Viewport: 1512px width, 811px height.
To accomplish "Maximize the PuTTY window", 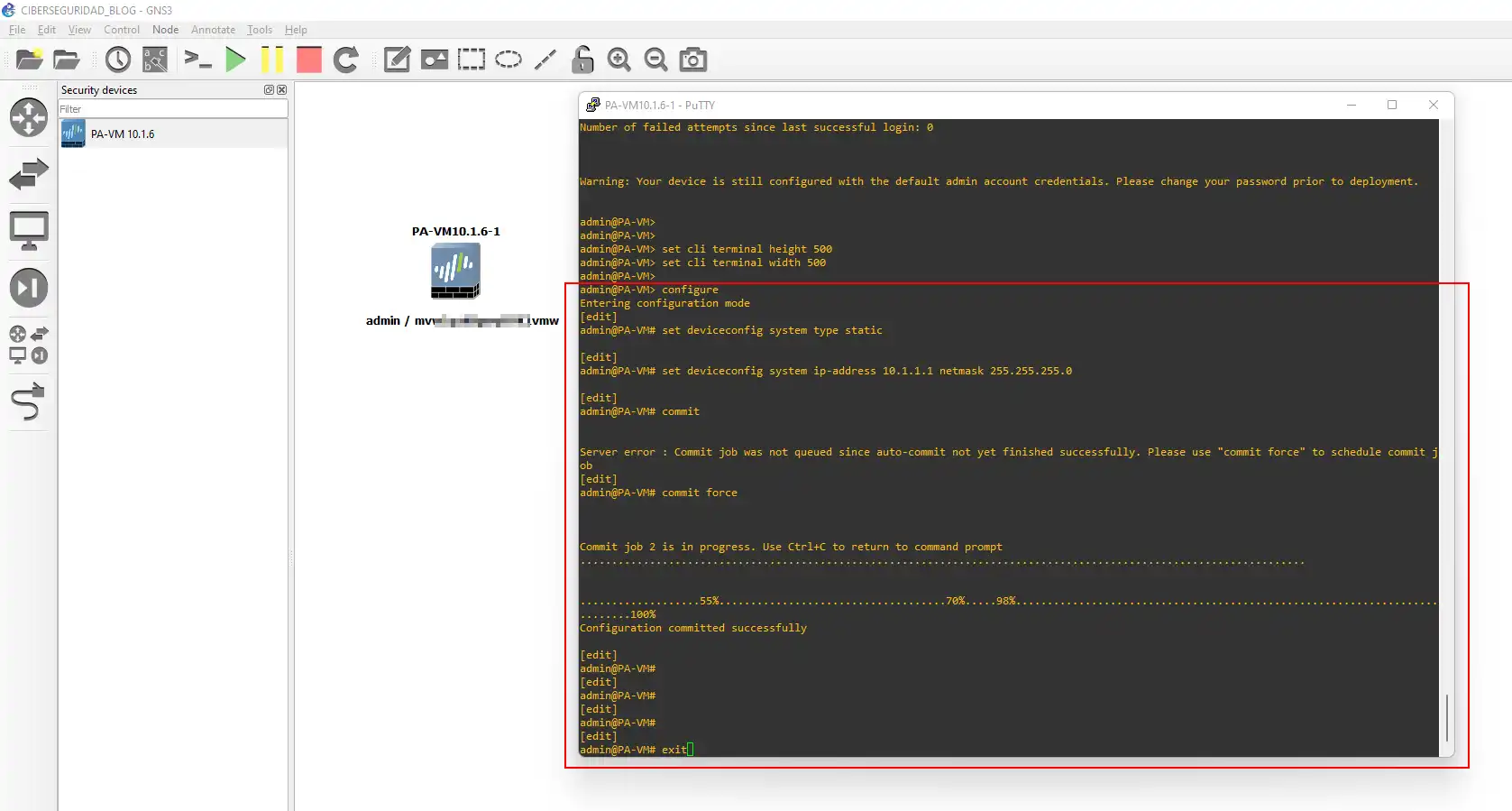I will point(1392,105).
